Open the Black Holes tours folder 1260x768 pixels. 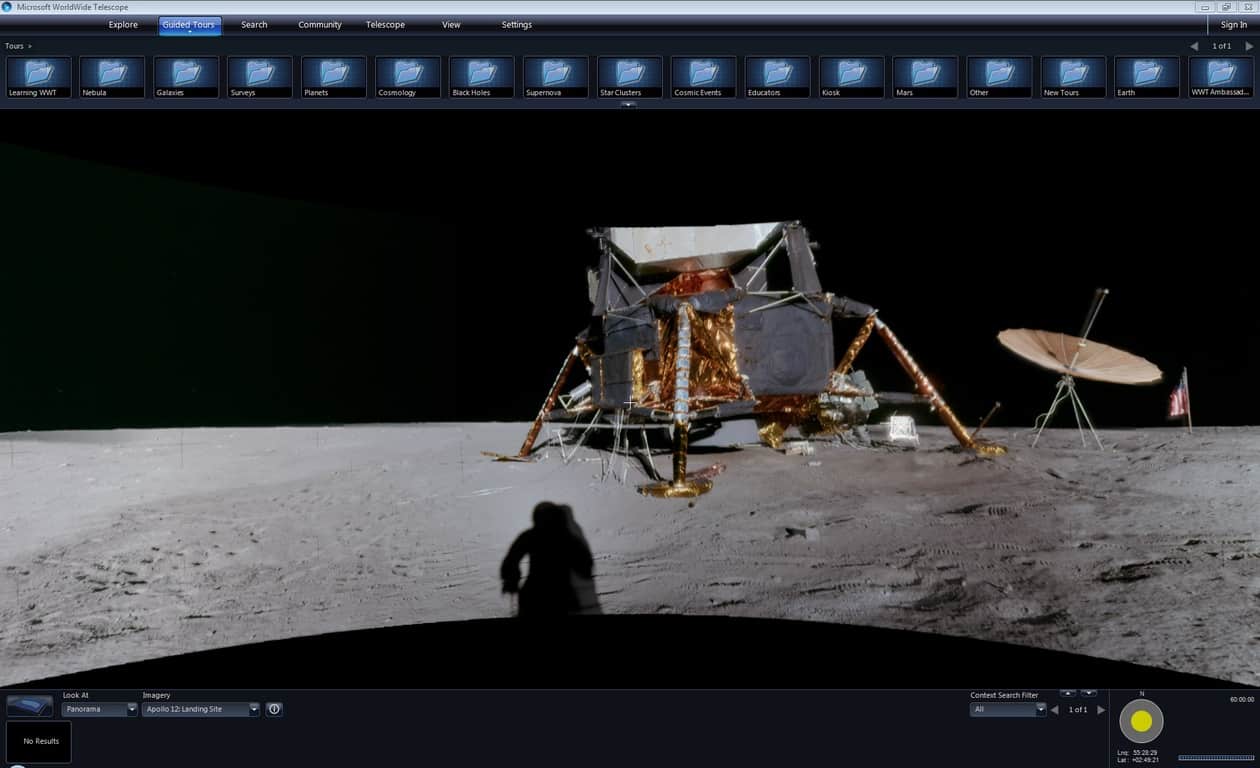click(482, 77)
